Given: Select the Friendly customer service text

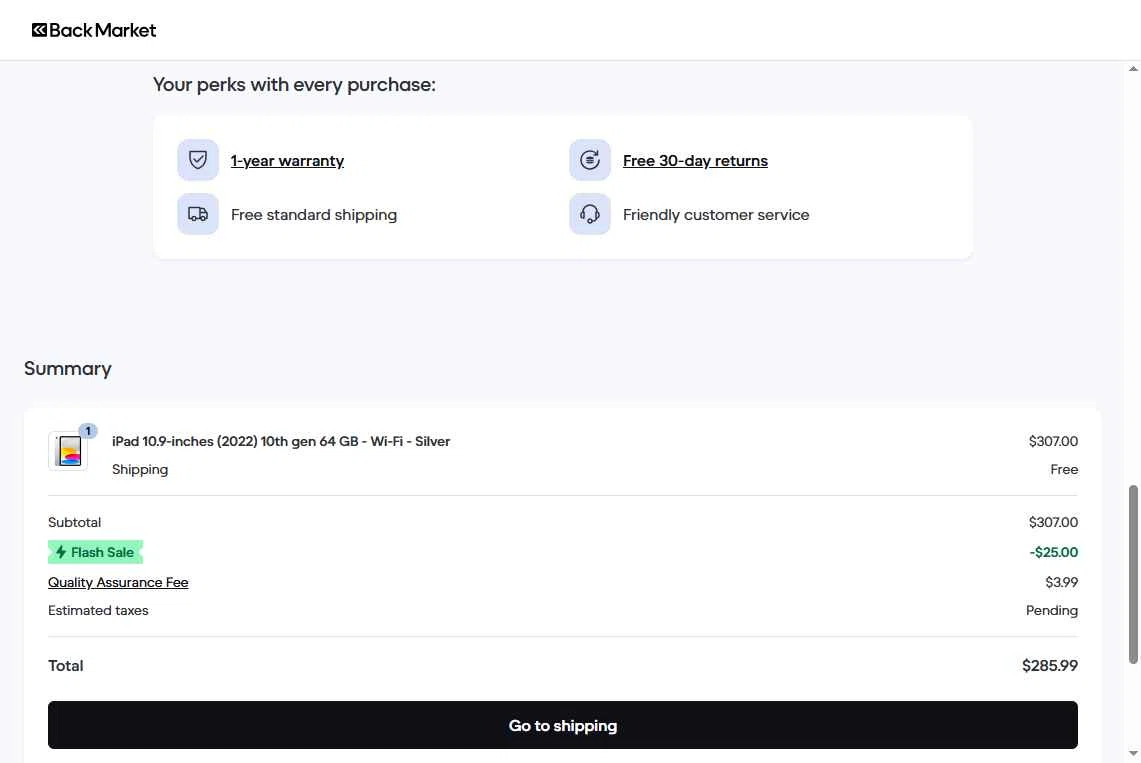Looking at the screenshot, I should point(716,215).
